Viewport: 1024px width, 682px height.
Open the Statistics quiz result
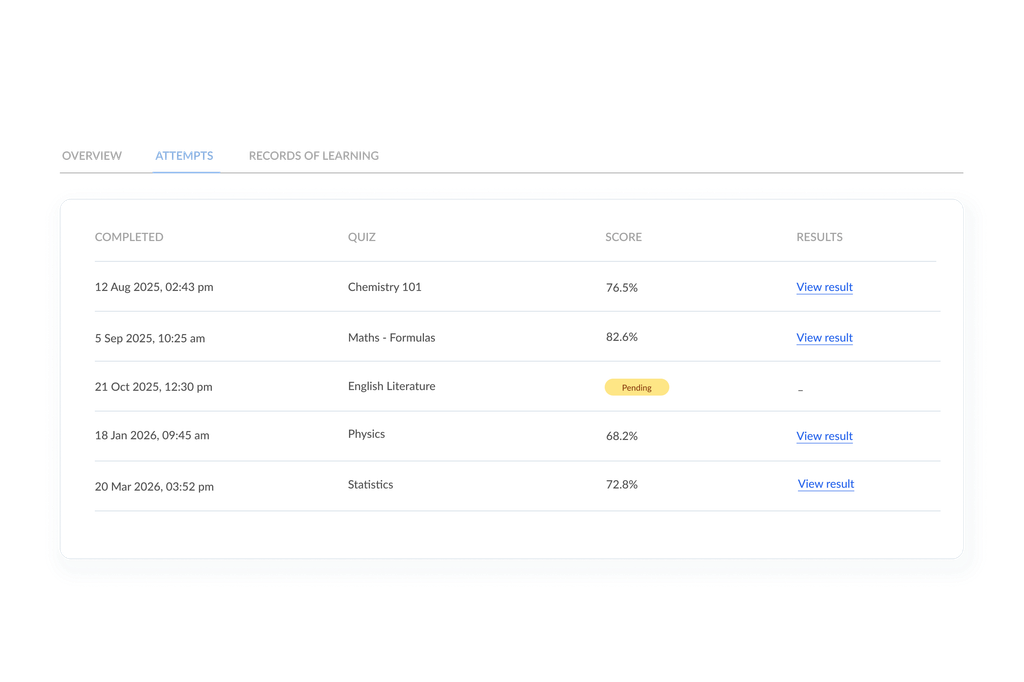click(825, 484)
